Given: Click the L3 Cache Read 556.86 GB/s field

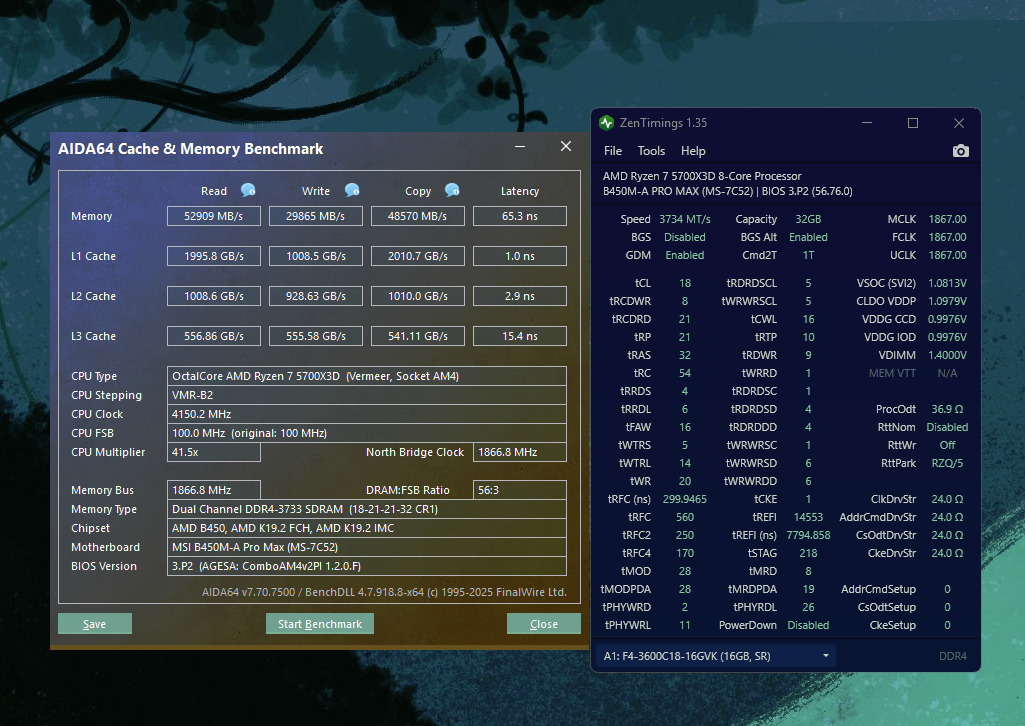Looking at the screenshot, I should coord(214,336).
